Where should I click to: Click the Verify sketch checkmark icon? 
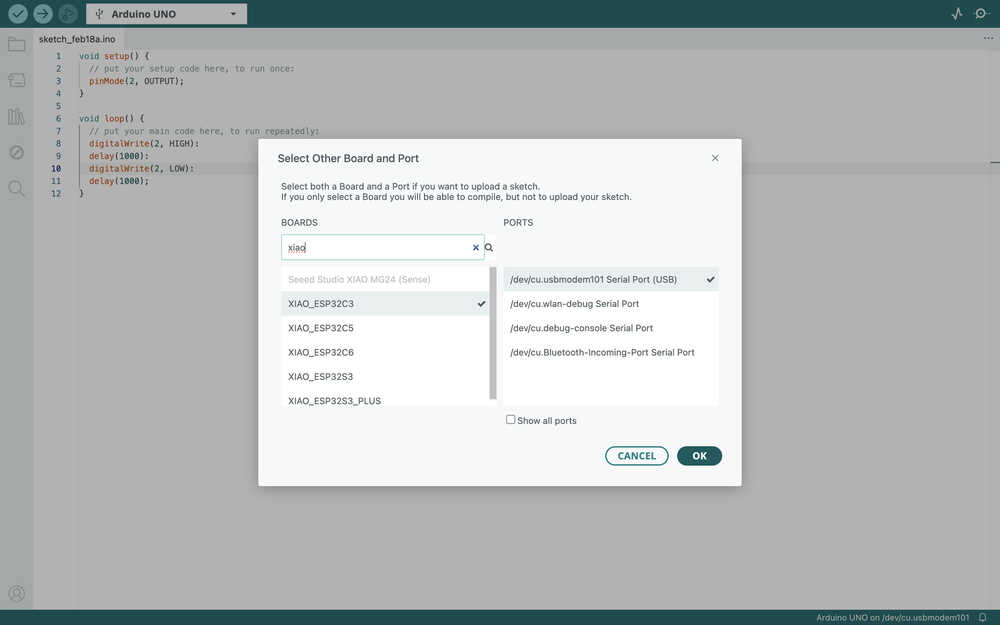[18, 13]
